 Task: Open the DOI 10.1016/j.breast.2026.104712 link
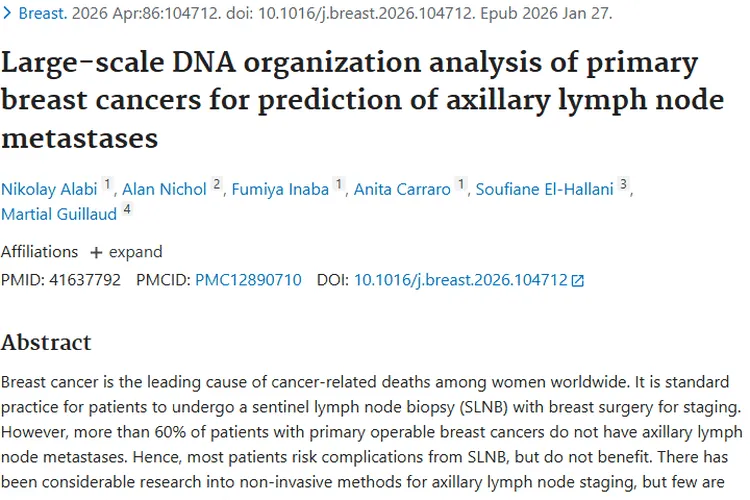pyautogui.click(x=460, y=280)
